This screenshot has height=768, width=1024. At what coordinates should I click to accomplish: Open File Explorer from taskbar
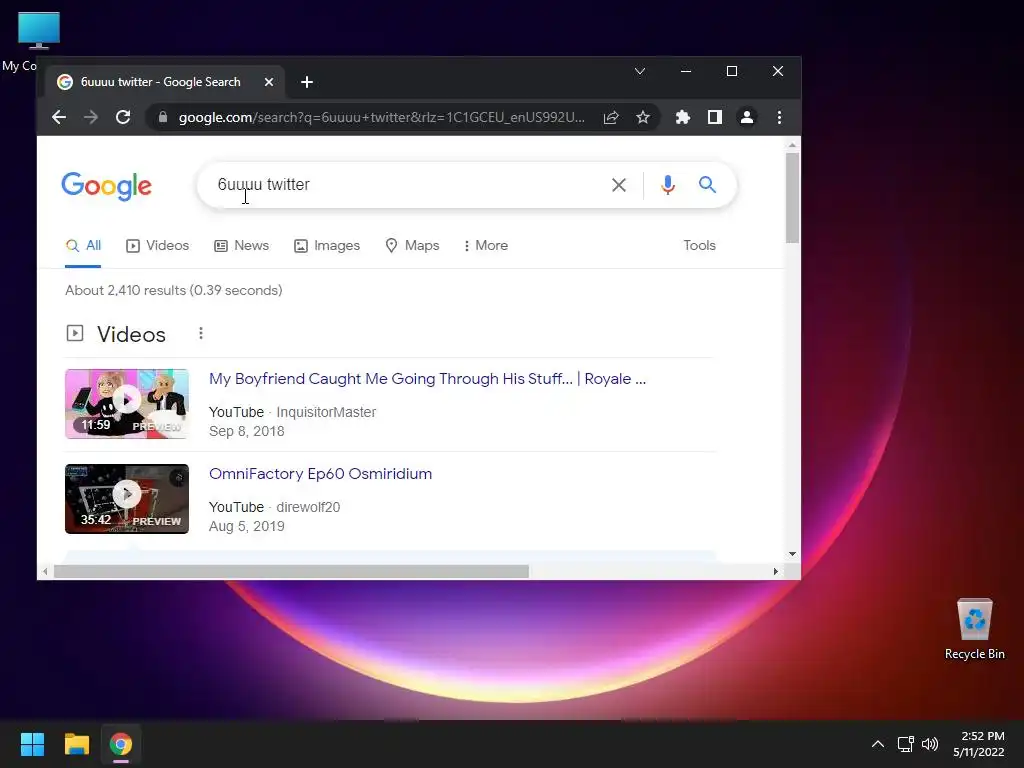click(x=76, y=744)
